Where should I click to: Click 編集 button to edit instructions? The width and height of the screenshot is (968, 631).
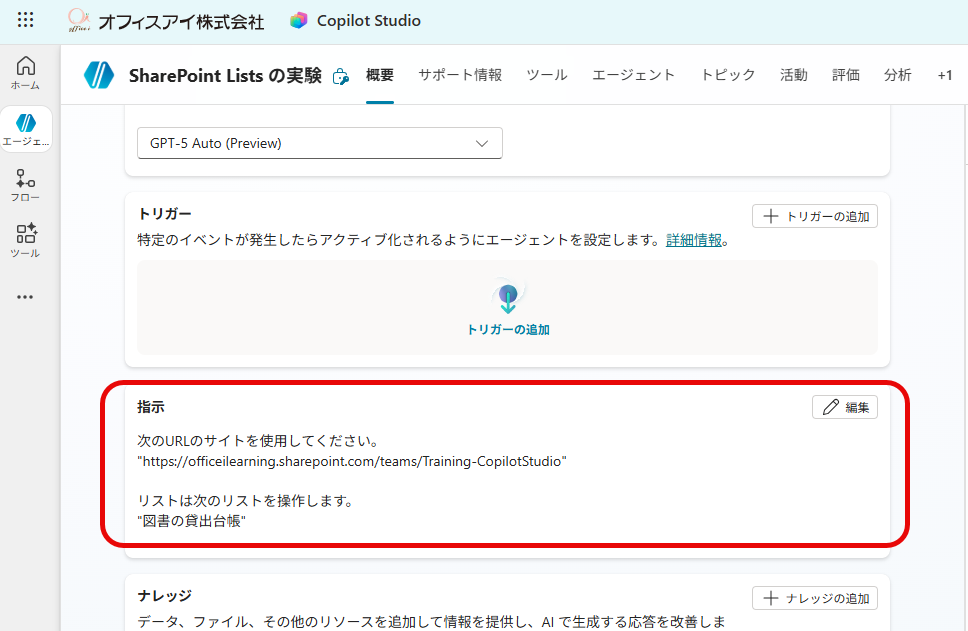tap(845, 407)
